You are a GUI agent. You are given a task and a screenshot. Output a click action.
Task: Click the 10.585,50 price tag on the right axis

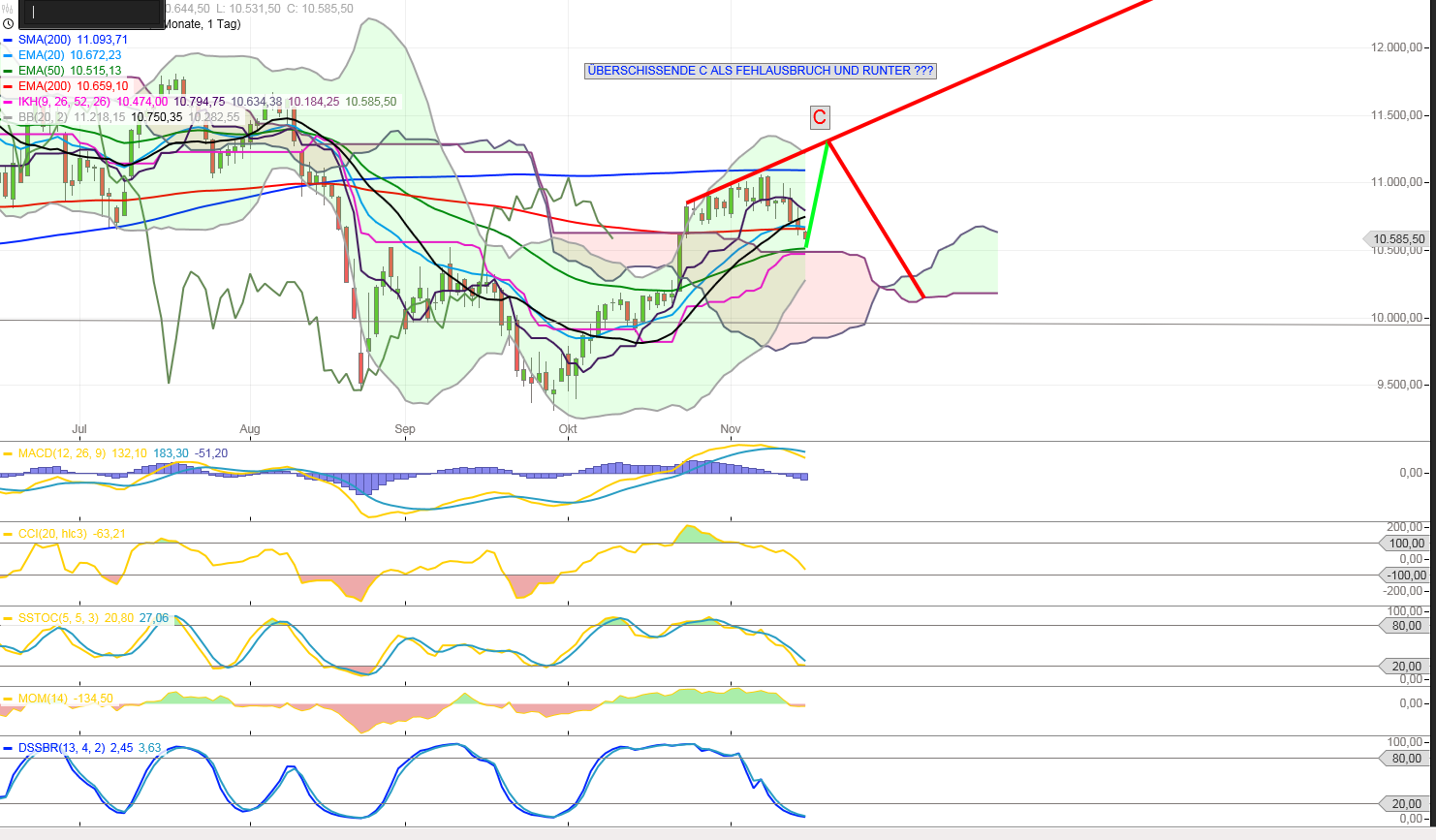tap(1395, 237)
